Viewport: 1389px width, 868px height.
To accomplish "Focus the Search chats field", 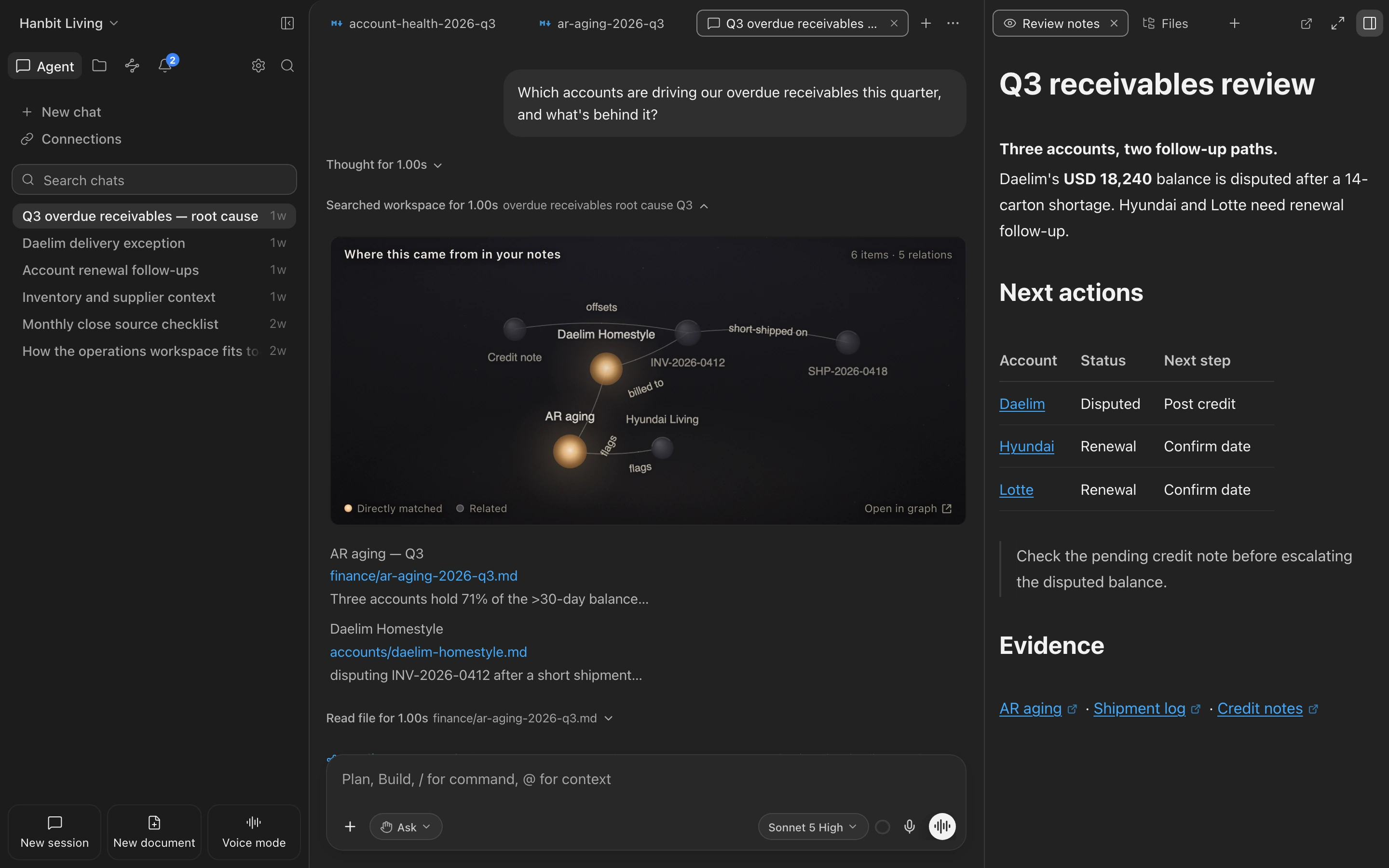I will 154,180.
